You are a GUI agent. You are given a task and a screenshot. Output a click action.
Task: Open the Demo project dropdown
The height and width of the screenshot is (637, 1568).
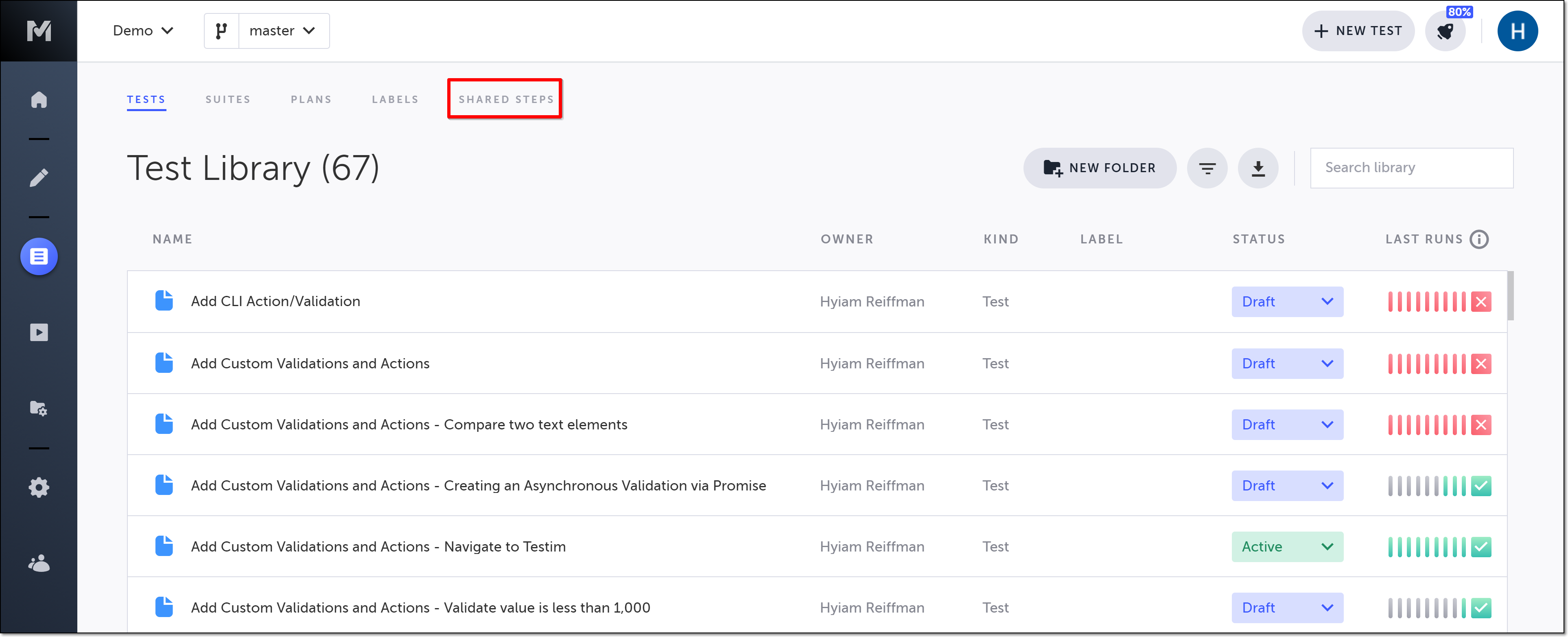(144, 31)
